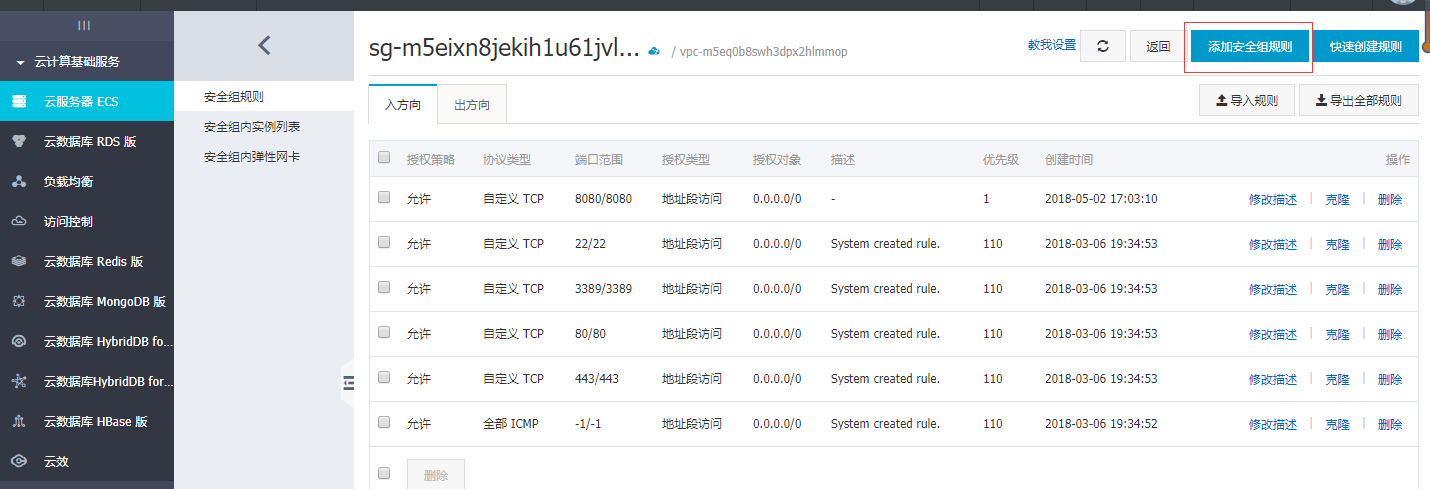
Task: Click the 云数据库HybridDB for... icon
Action: click(18, 381)
